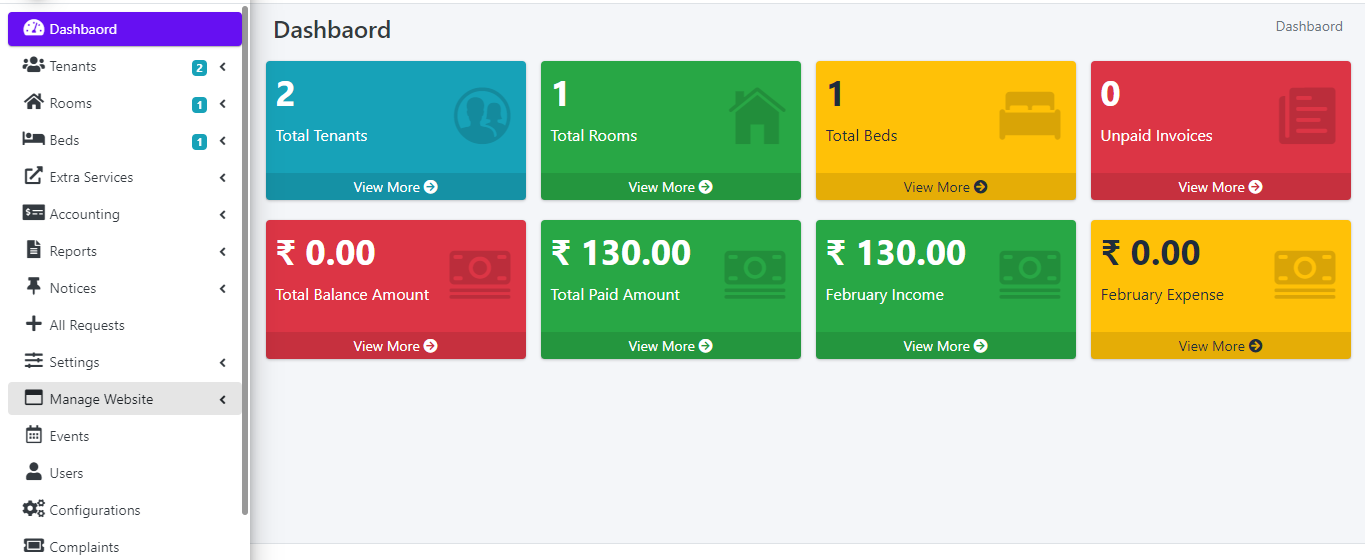Viewport: 1365px width, 560px height.
Task: Click the Rooms house icon in sidebar
Action: [x=33, y=103]
